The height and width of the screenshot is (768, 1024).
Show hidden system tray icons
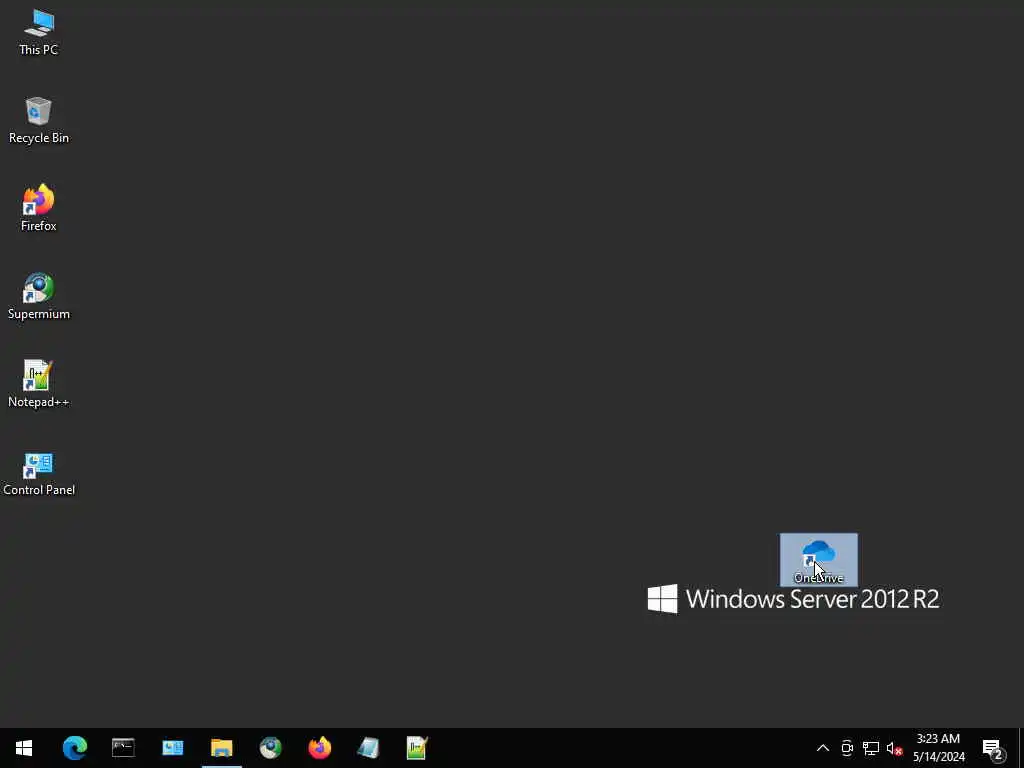click(823, 748)
